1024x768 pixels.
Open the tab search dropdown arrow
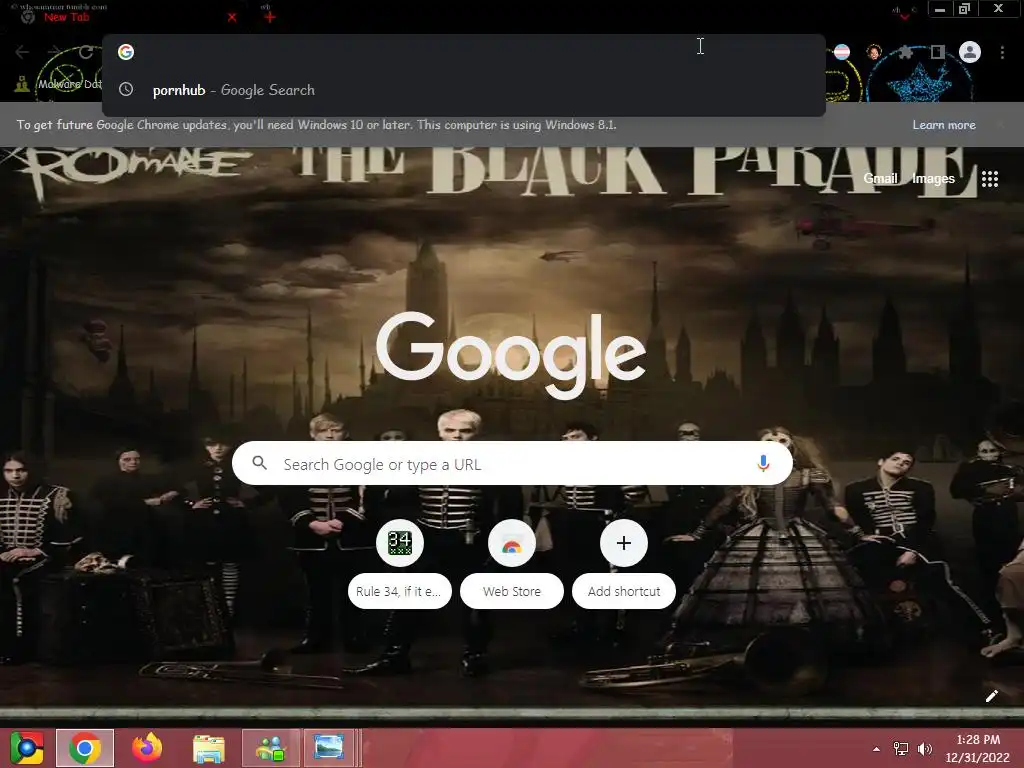[904, 17]
